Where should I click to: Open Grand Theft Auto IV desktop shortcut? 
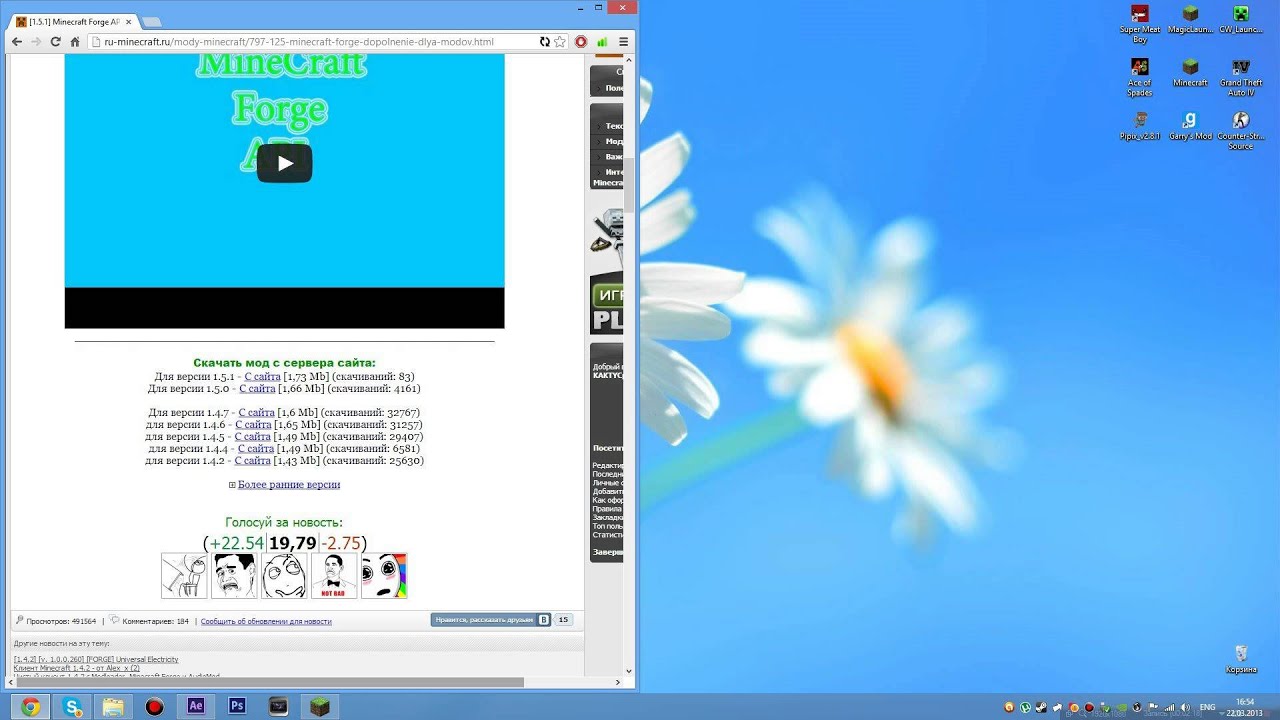(1241, 77)
